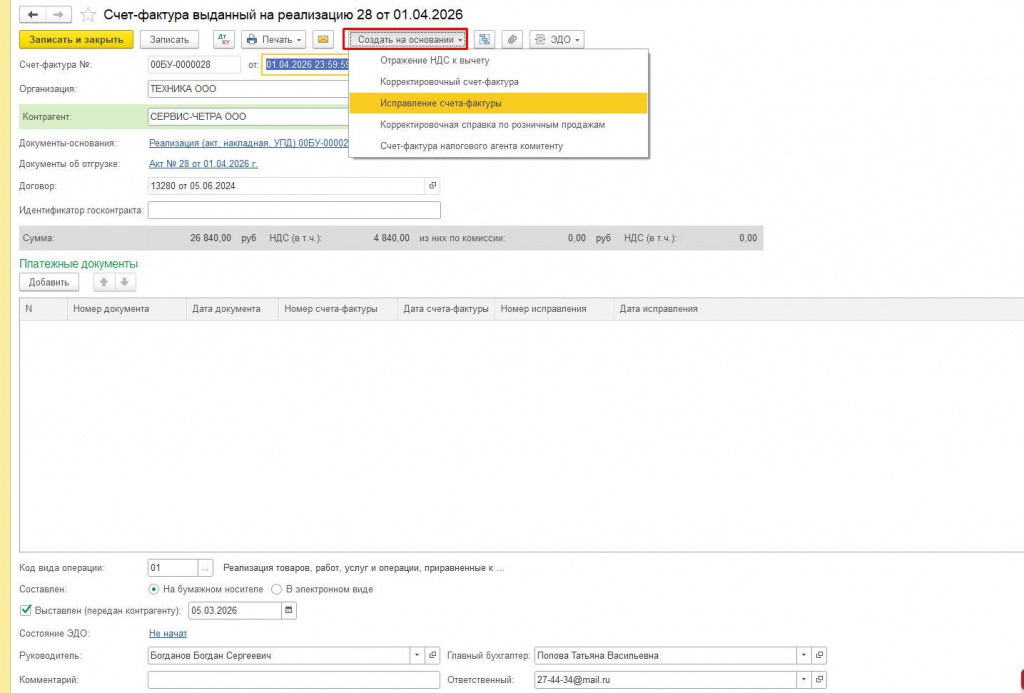Toggle the Выставлен (передан контрагенту) checkbox
This screenshot has height=693, width=1024.
pyautogui.click(x=26, y=611)
